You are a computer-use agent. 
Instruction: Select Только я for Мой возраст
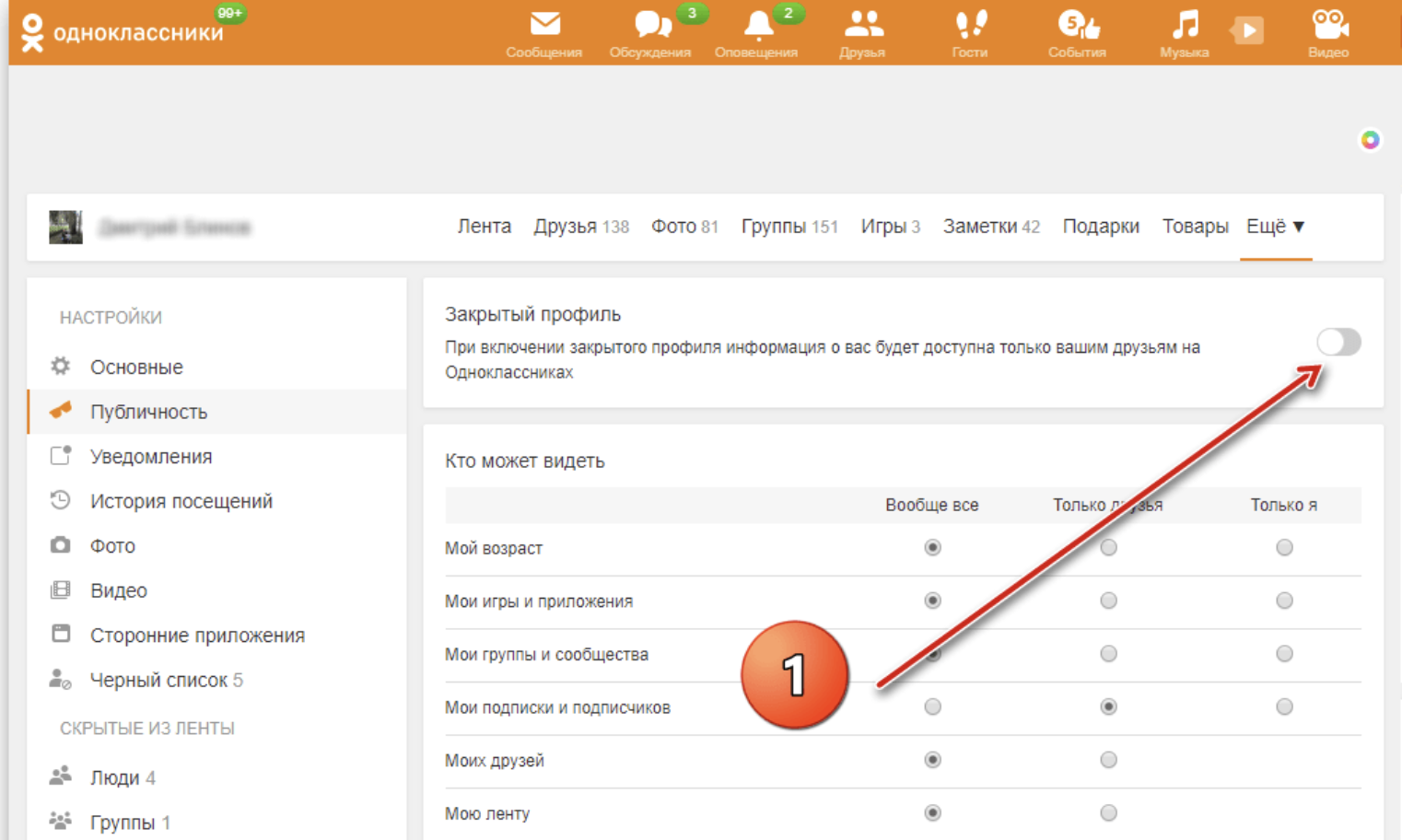1284,547
